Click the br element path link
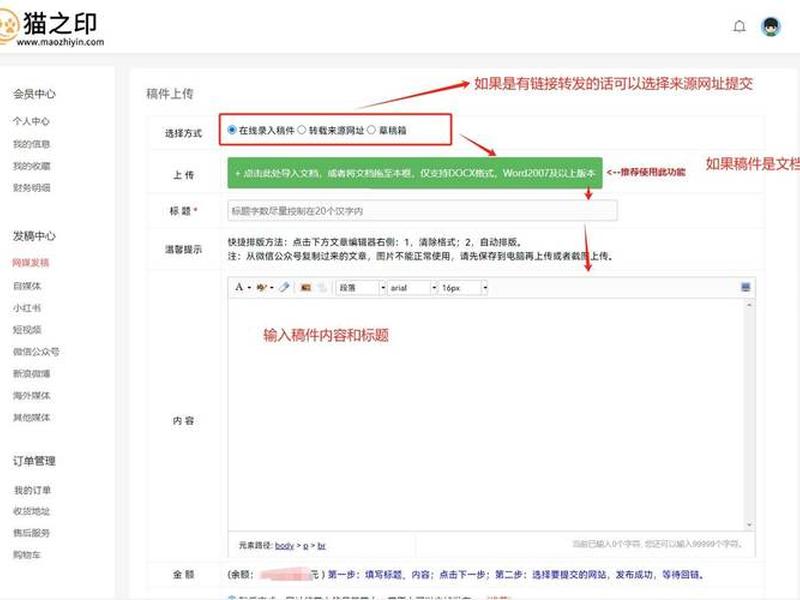 click(321, 546)
